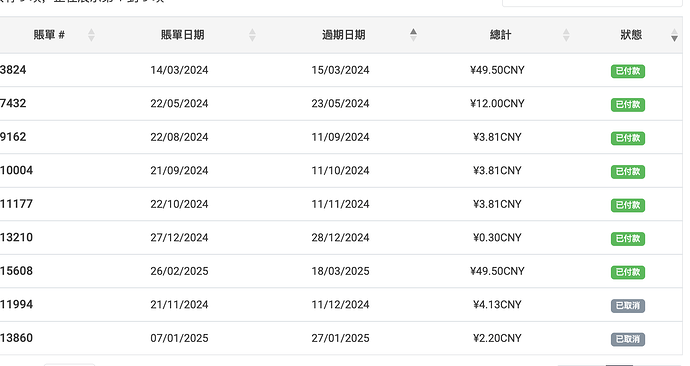Select due date 15/03/2024
690x366 pixels.
[x=340, y=70]
